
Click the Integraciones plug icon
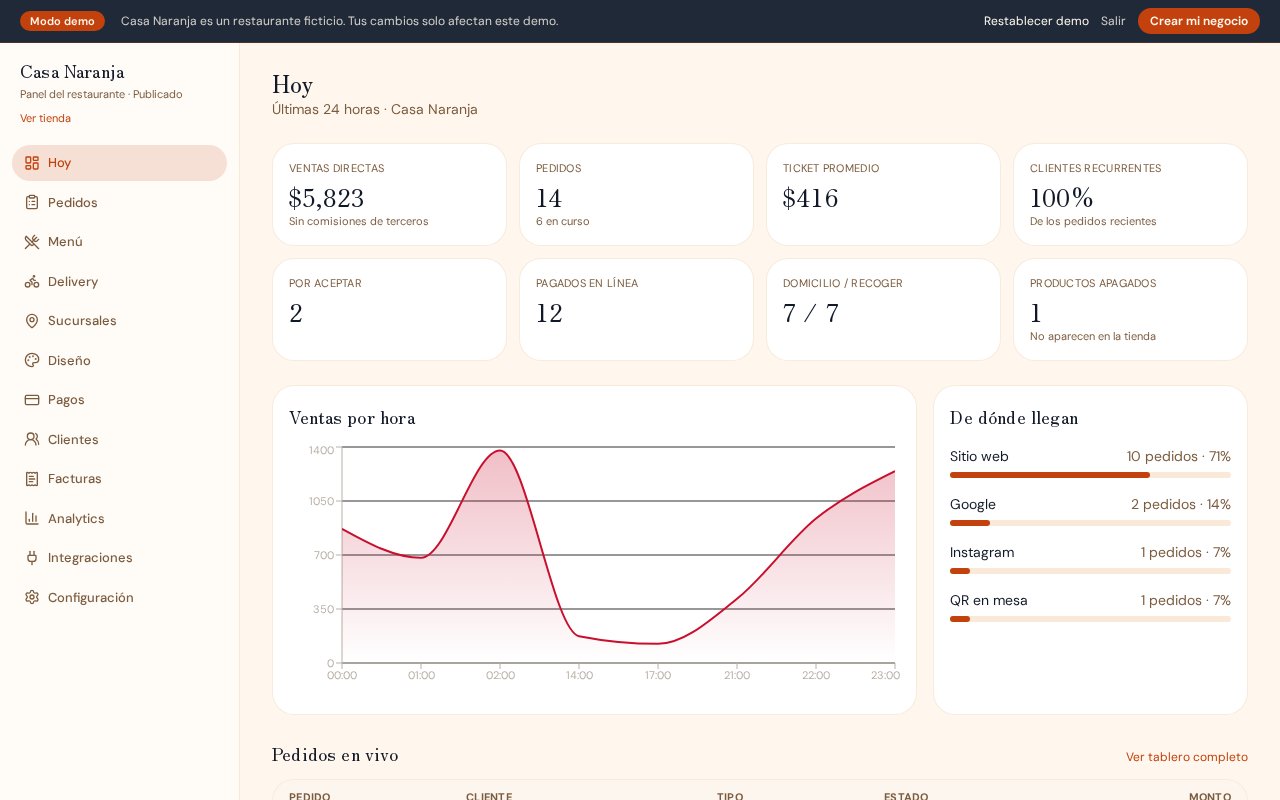pos(32,558)
